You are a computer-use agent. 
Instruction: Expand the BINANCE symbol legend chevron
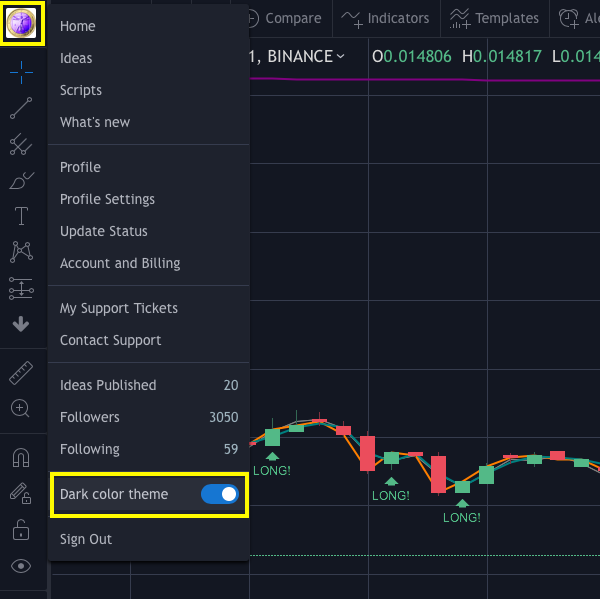(x=341, y=57)
